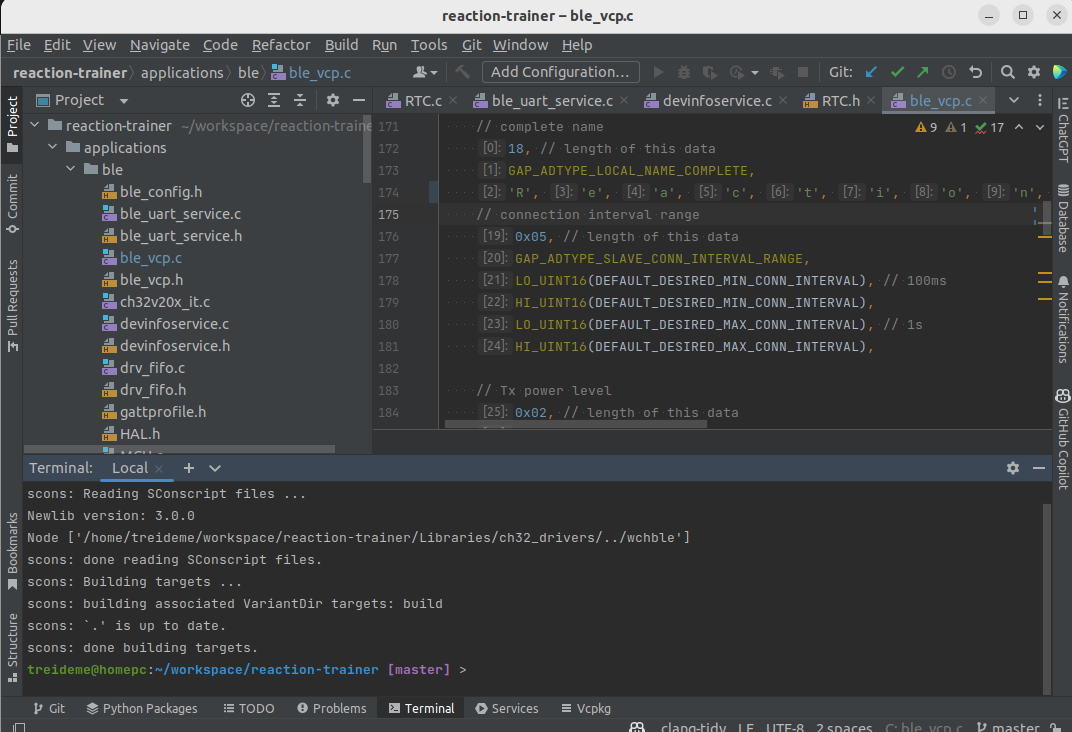Click the Rollback undo arrow icon

pyautogui.click(x=975, y=72)
